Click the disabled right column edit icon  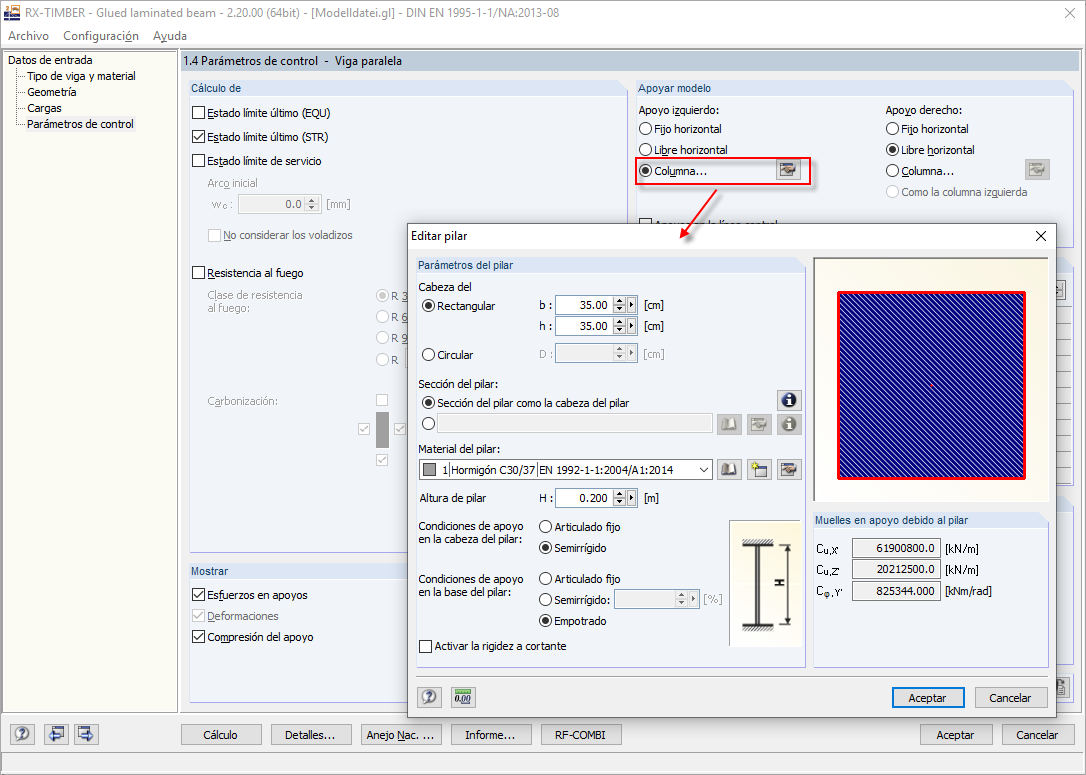1037,170
